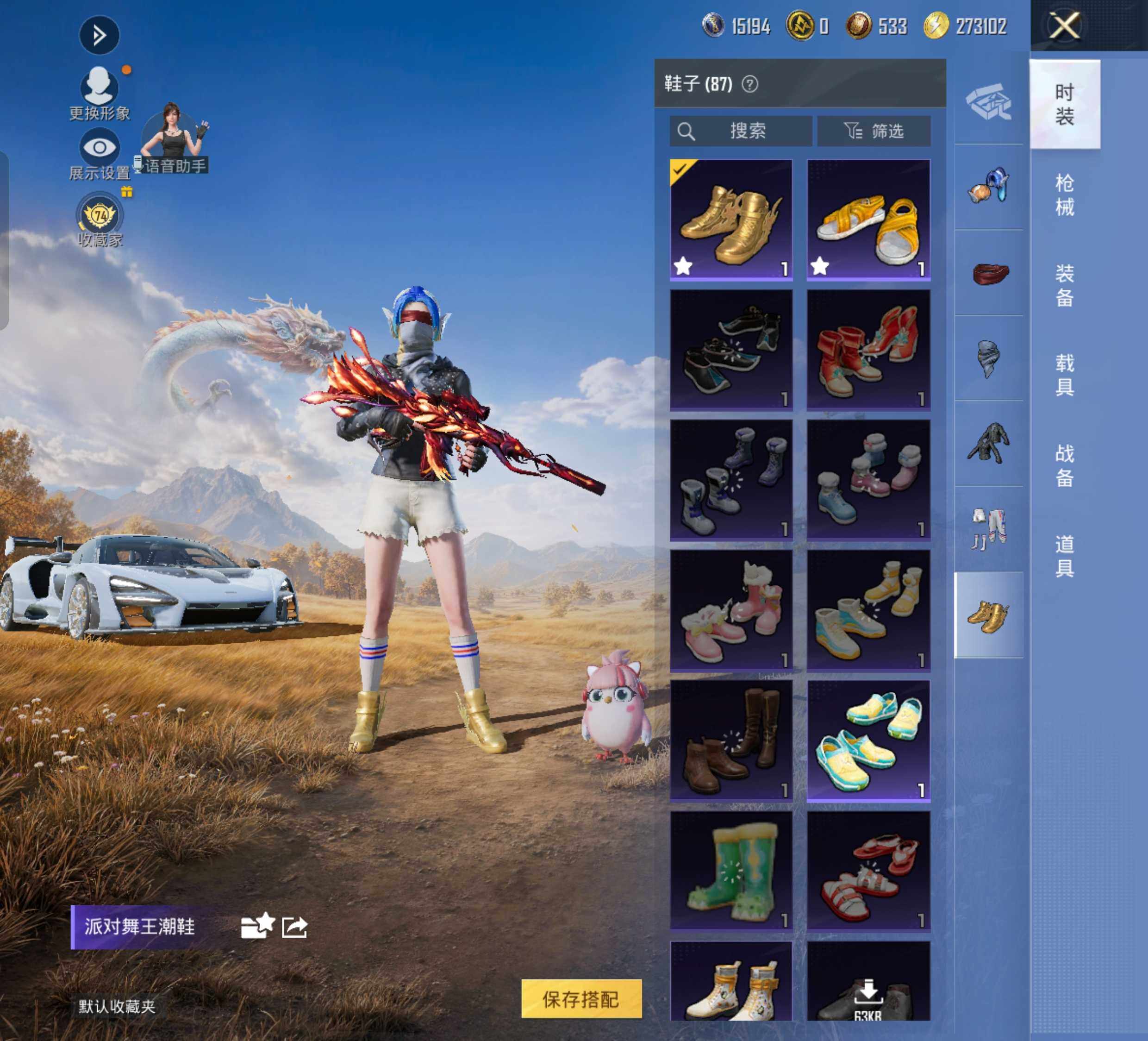This screenshot has width=1148, height=1041.
Task: Select the red blindfold category icon
Action: click(x=989, y=273)
